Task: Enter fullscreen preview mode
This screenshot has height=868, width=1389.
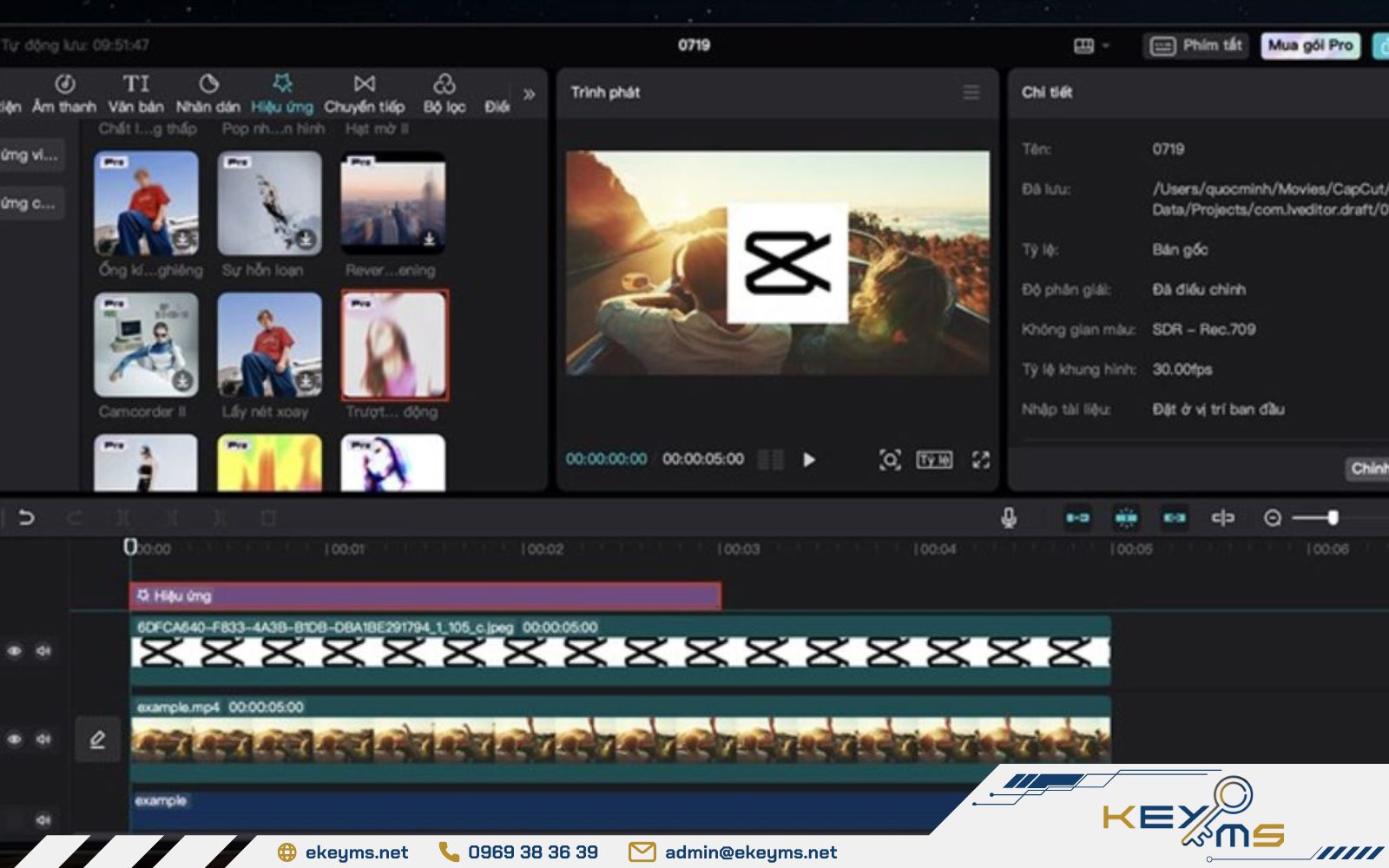Action: tap(981, 459)
